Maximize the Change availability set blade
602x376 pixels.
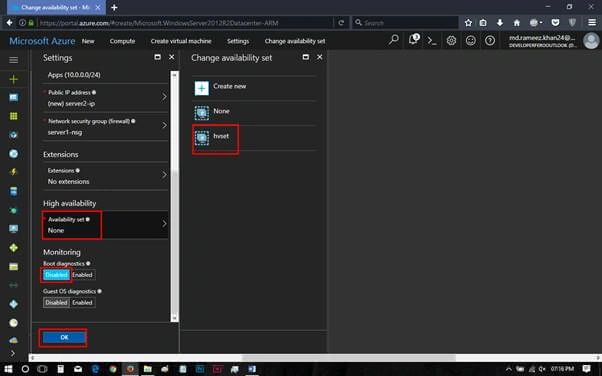coord(306,57)
